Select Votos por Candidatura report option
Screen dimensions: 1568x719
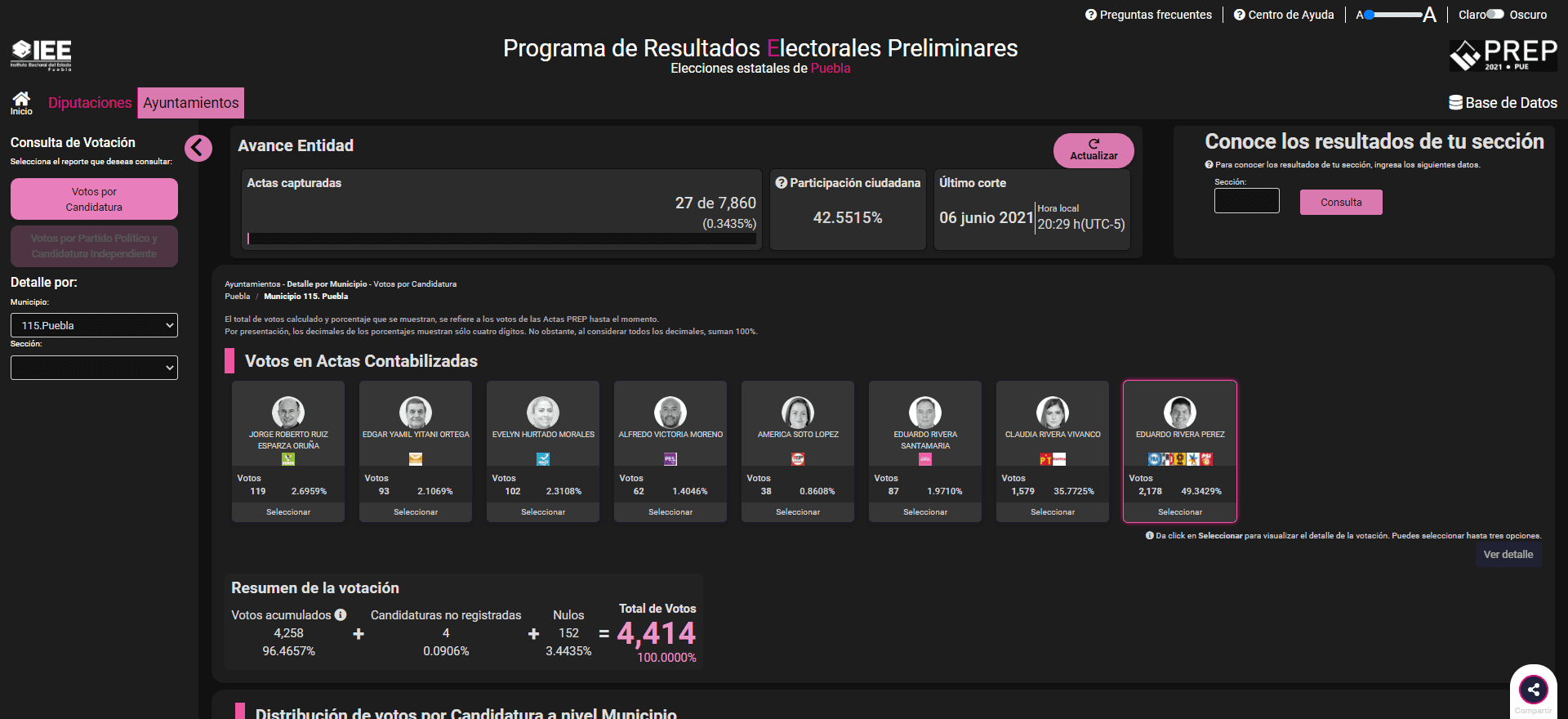[94, 199]
